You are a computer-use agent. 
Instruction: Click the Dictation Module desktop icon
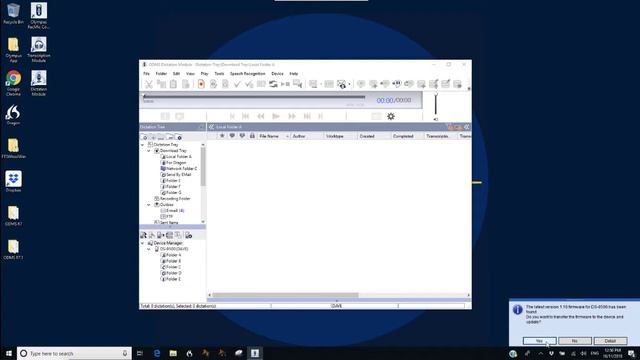(39, 83)
